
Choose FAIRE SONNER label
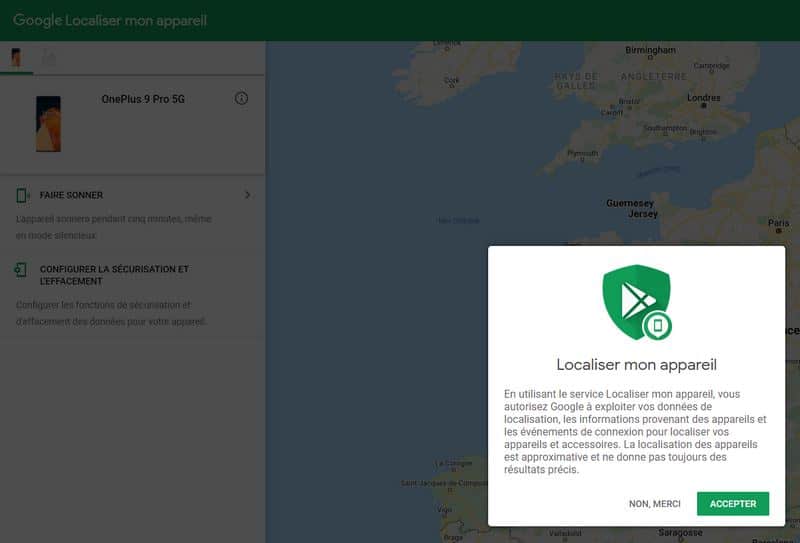tap(71, 195)
